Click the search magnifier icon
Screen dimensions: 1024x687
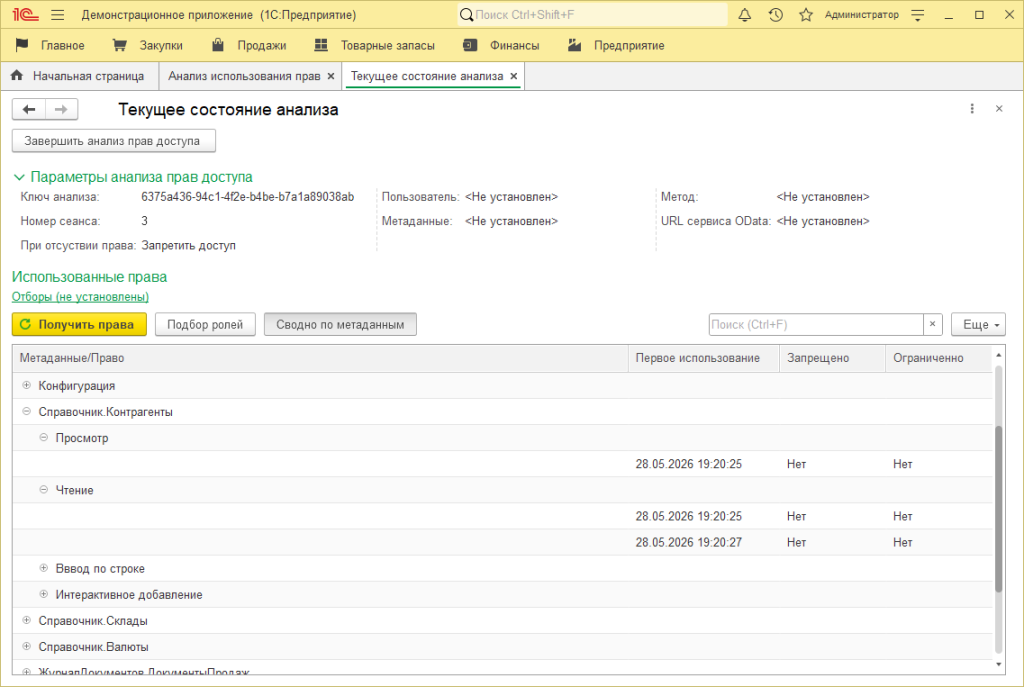466,14
